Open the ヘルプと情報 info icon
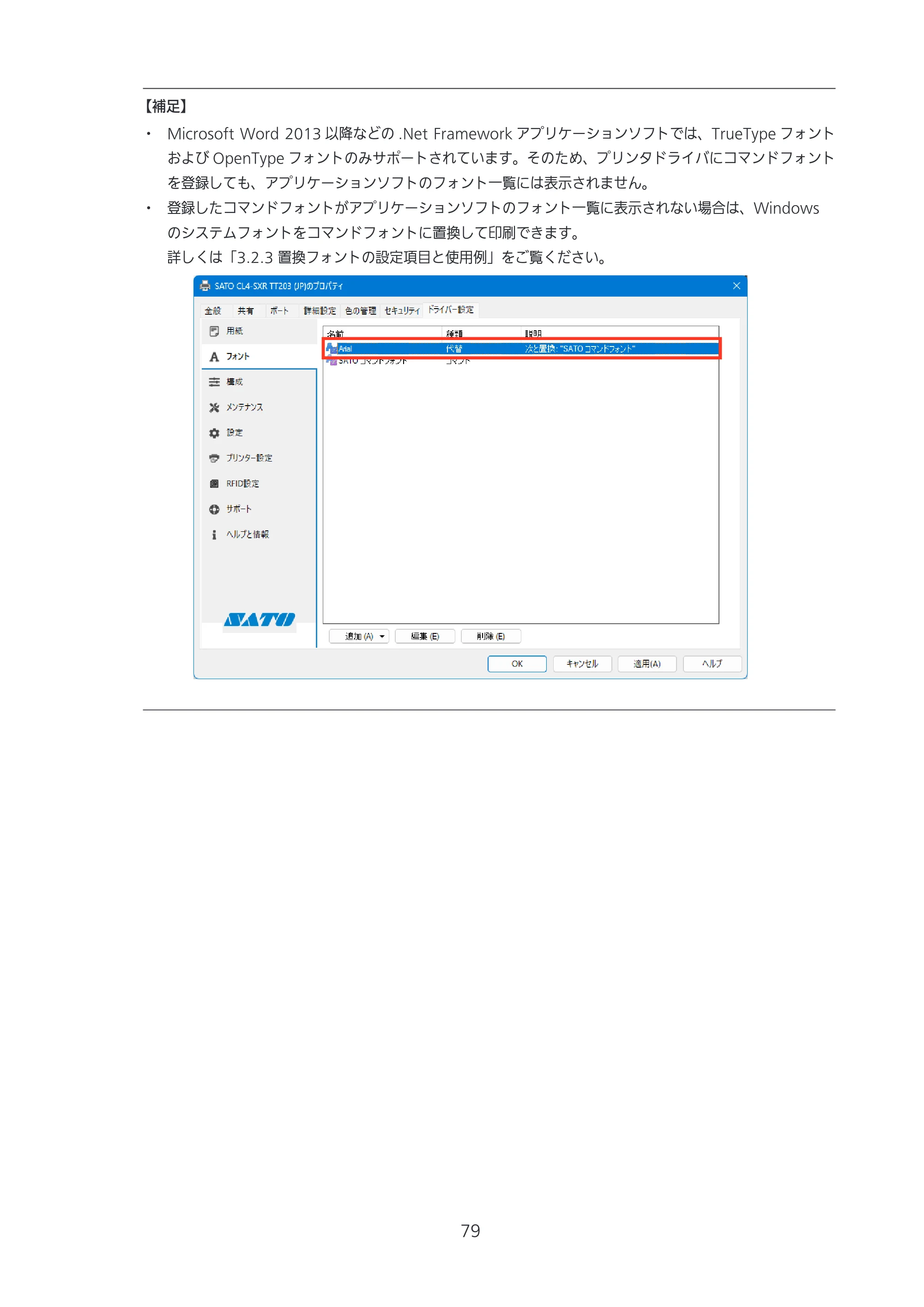 [214, 535]
